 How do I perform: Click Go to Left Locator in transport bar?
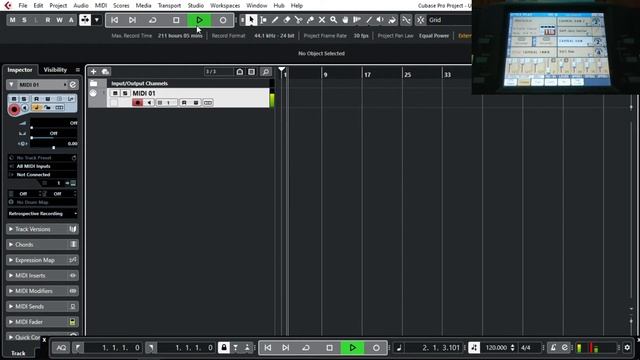click(x=77, y=348)
